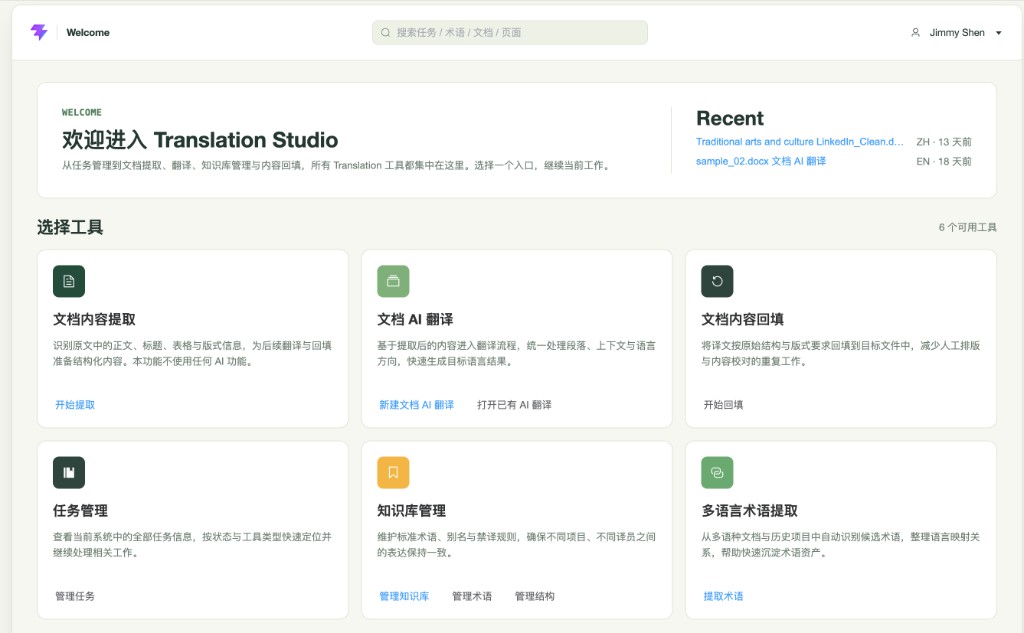Select the 任务管理 card title
Screen dimensions: 1024x633
click(80, 511)
